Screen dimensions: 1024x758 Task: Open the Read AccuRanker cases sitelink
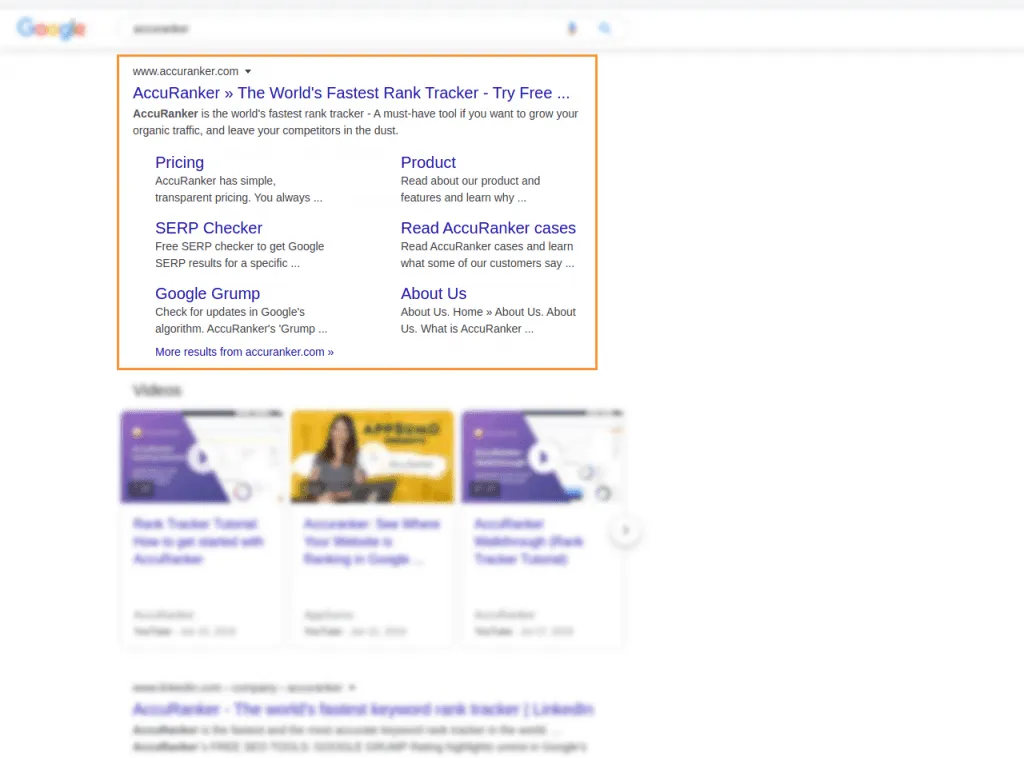point(488,228)
